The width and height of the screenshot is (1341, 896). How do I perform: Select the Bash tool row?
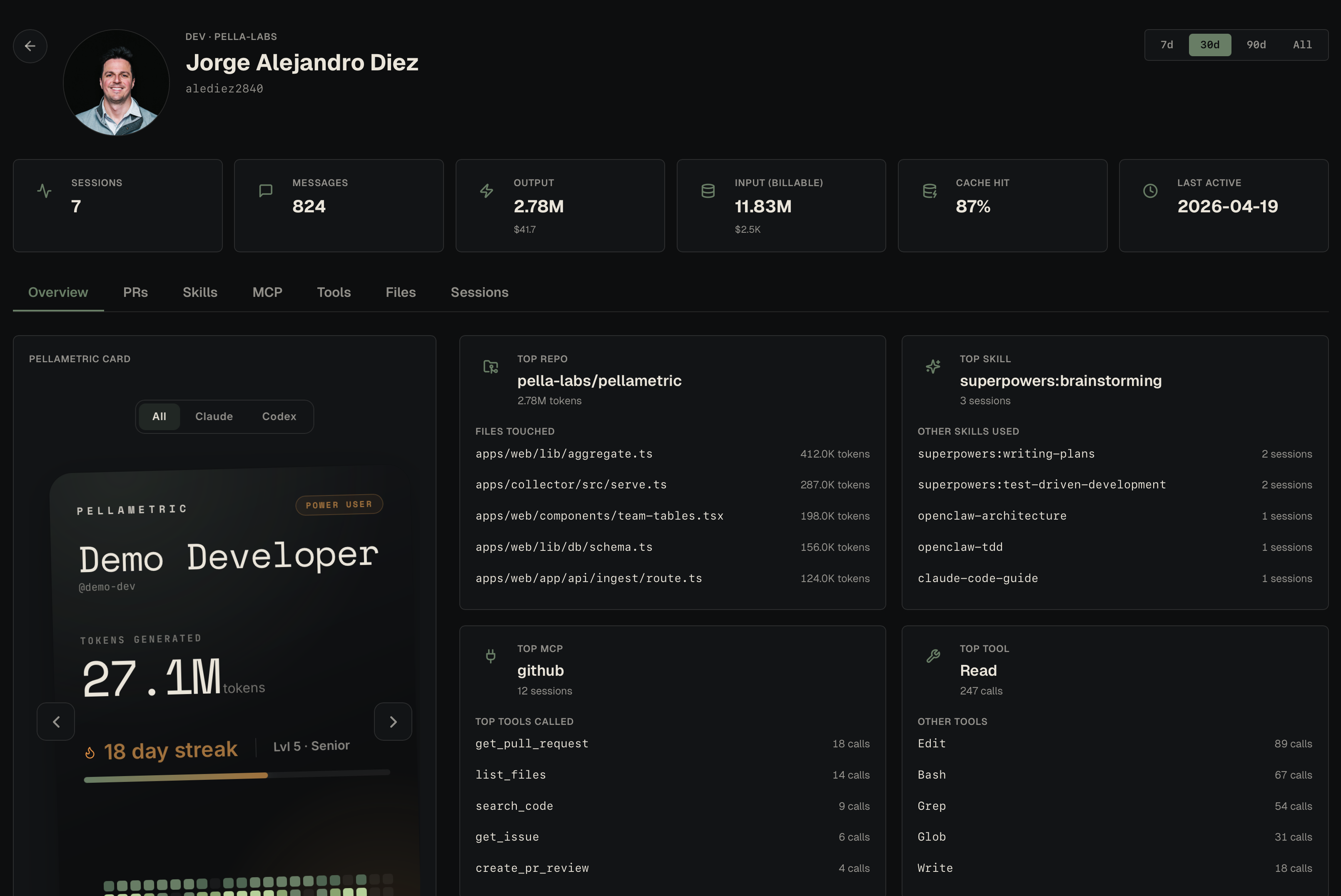pyautogui.click(x=1114, y=775)
